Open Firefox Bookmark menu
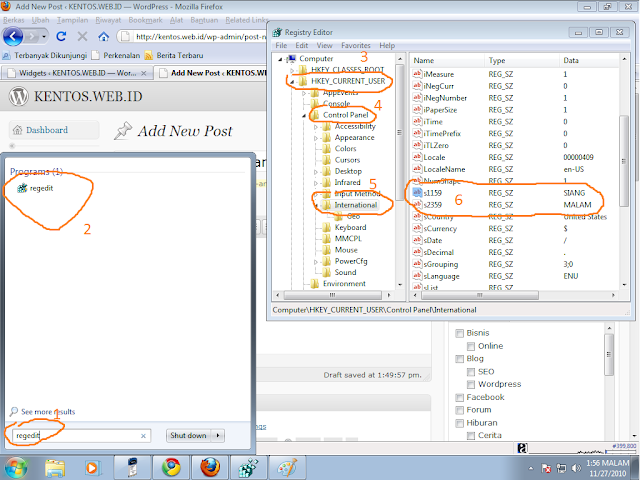This screenshot has width=640, height=480. pos(145,20)
